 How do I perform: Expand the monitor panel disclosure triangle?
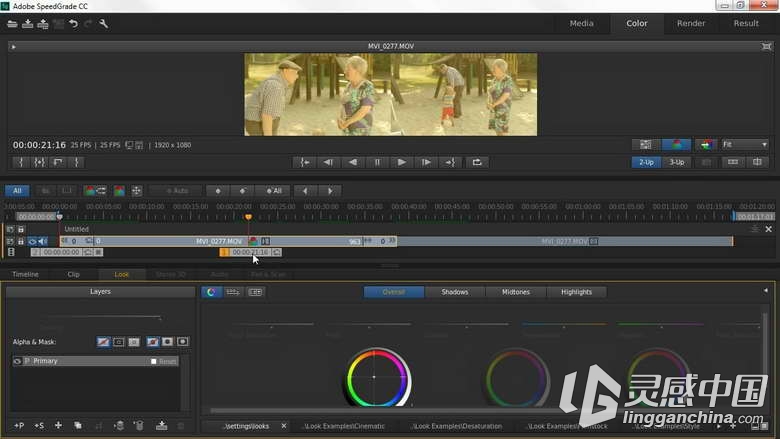tap(13, 47)
